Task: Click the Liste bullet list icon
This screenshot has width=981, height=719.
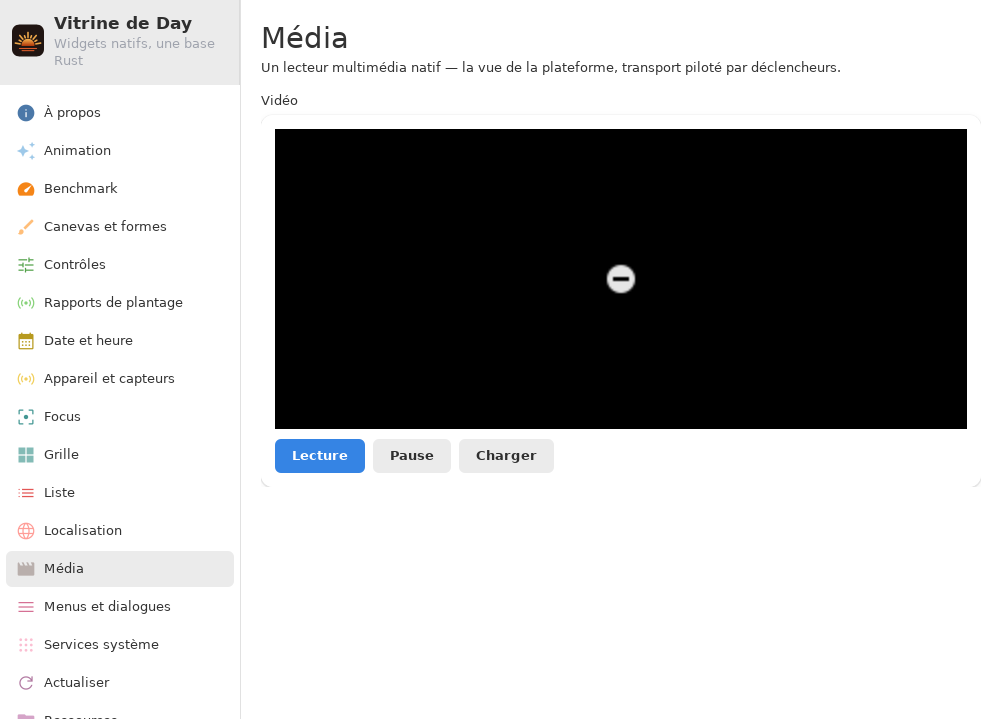Action: 26,493
